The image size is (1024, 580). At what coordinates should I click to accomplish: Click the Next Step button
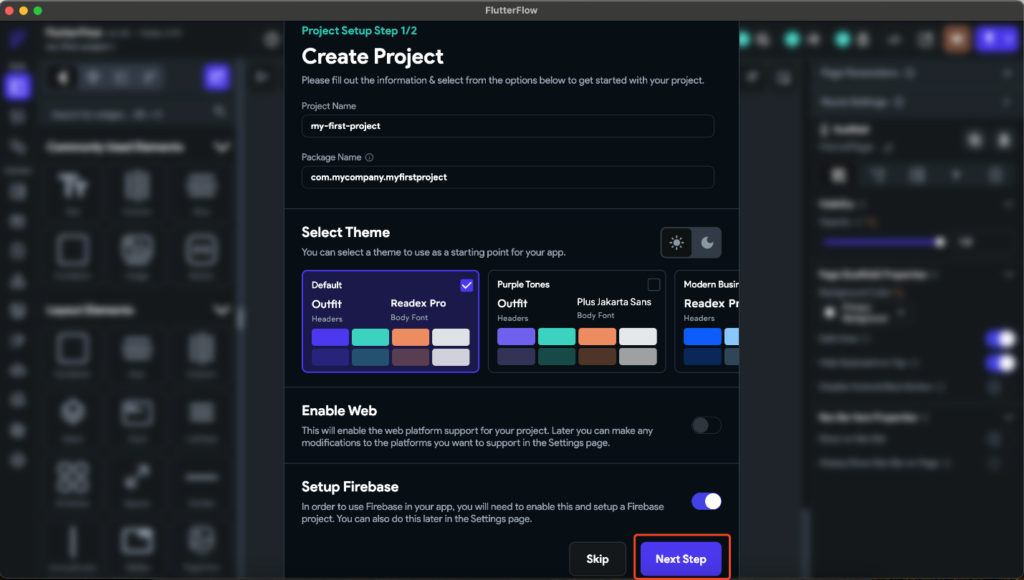[x=681, y=559]
